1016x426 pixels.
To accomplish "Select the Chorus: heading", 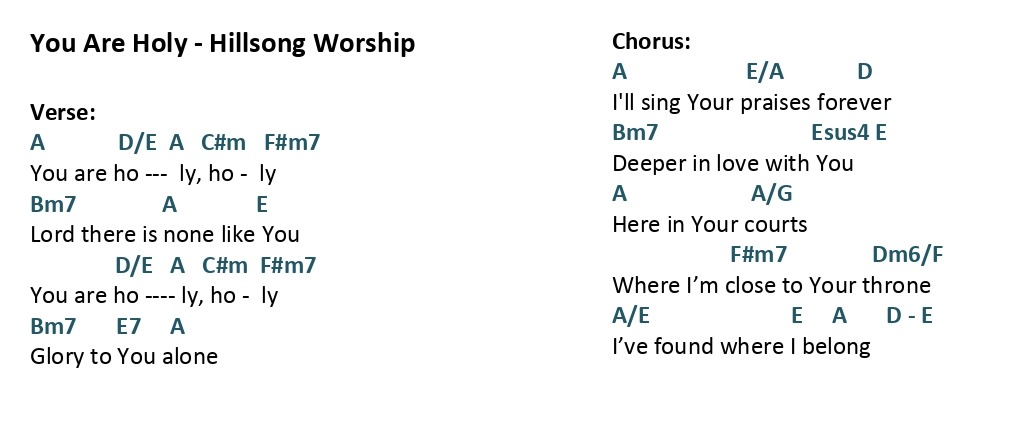I will (651, 42).
